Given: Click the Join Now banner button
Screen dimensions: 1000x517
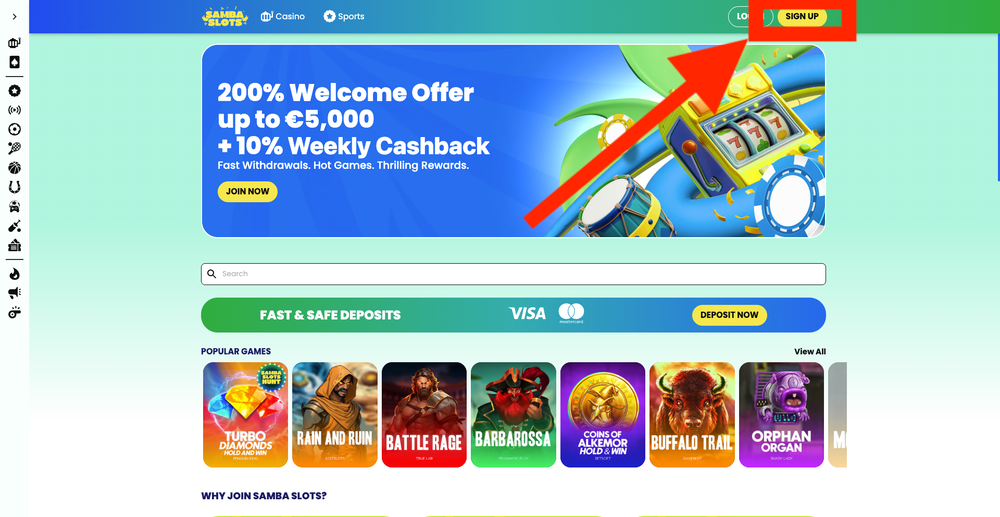Looking at the screenshot, I should click(247, 191).
